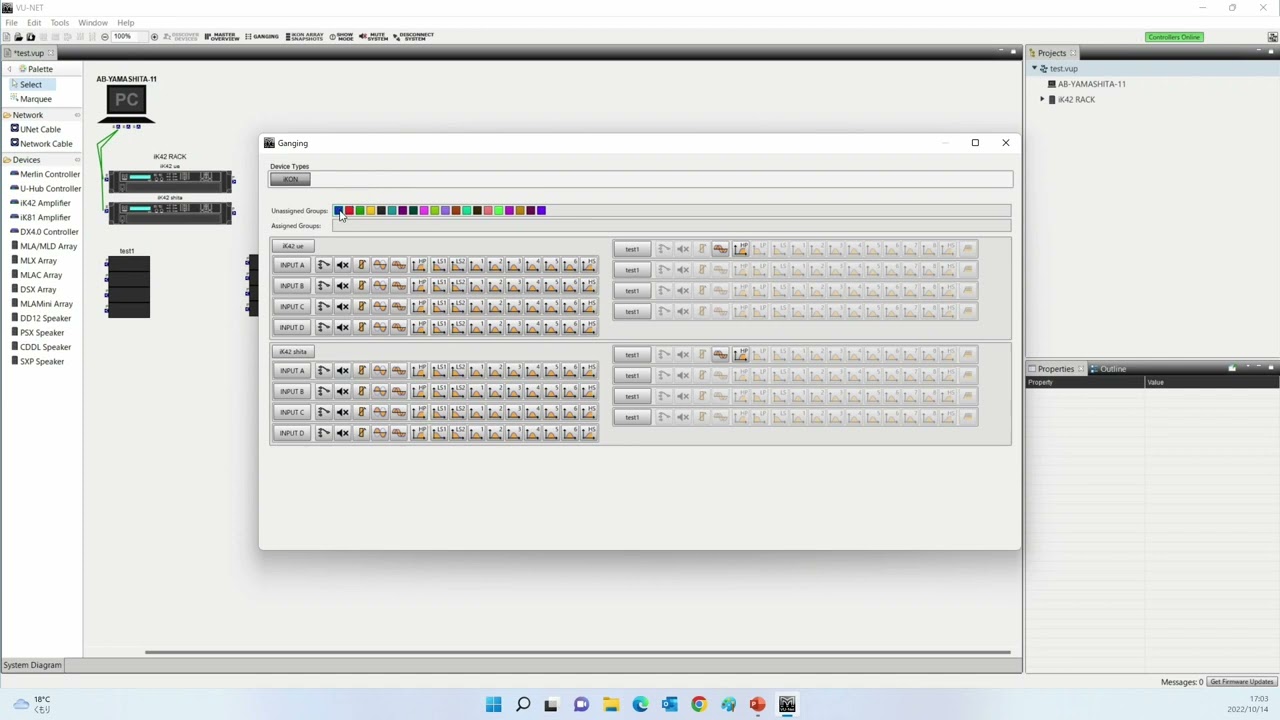Open the Master Overview from the toolbar
The image size is (1280, 720).
tap(221, 36)
